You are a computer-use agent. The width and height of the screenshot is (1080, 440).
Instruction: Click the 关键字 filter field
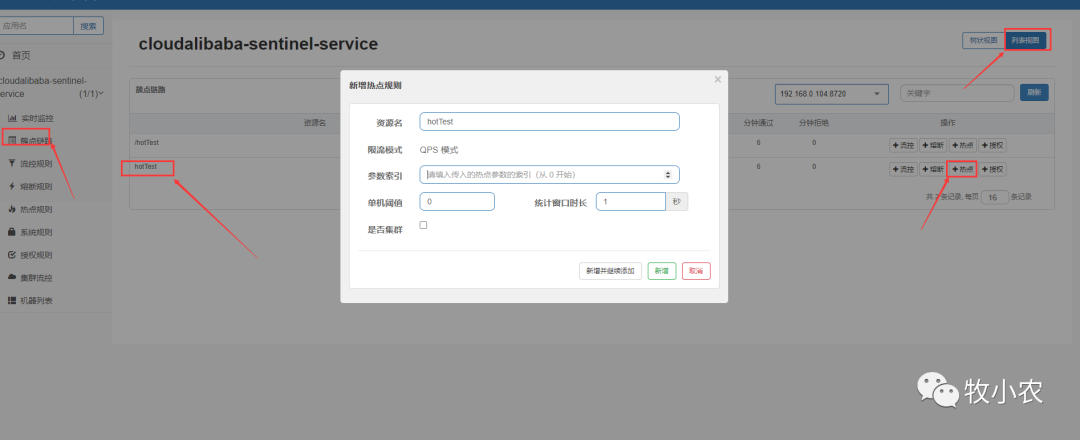[957, 93]
